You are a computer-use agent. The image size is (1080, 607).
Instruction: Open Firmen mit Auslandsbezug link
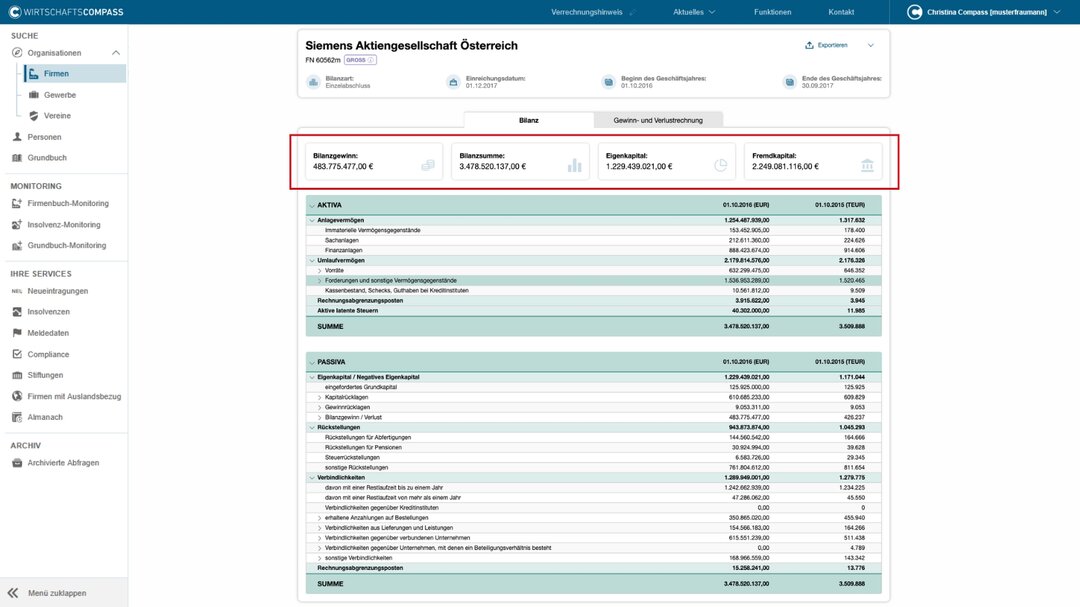(74, 396)
